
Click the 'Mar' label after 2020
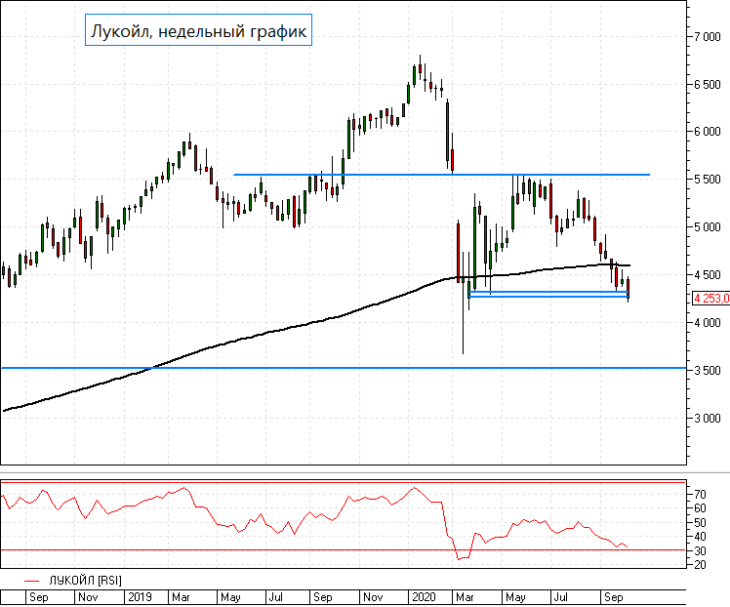[x=464, y=597]
